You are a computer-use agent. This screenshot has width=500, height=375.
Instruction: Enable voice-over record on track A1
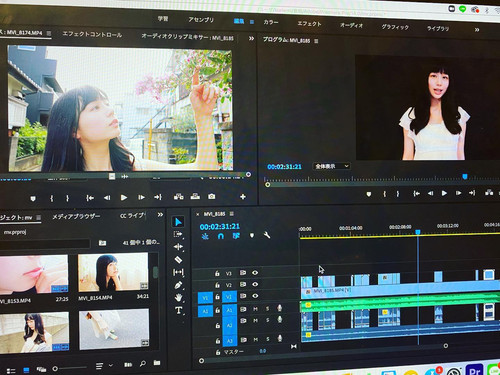280,308
